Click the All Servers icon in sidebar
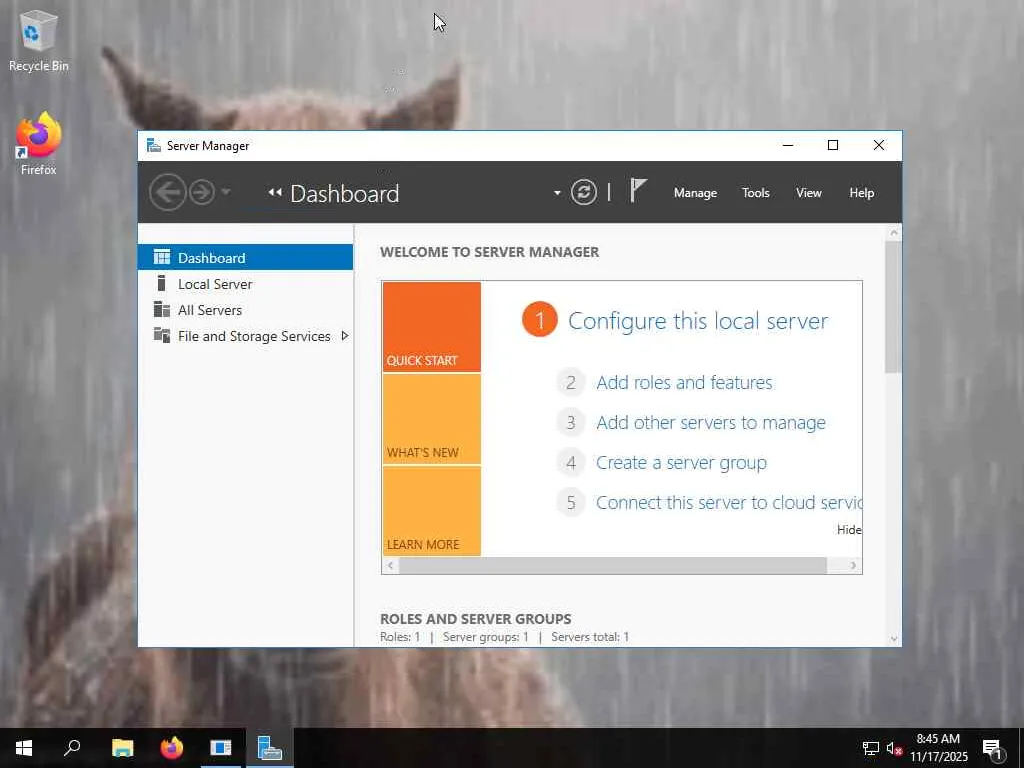 161,309
